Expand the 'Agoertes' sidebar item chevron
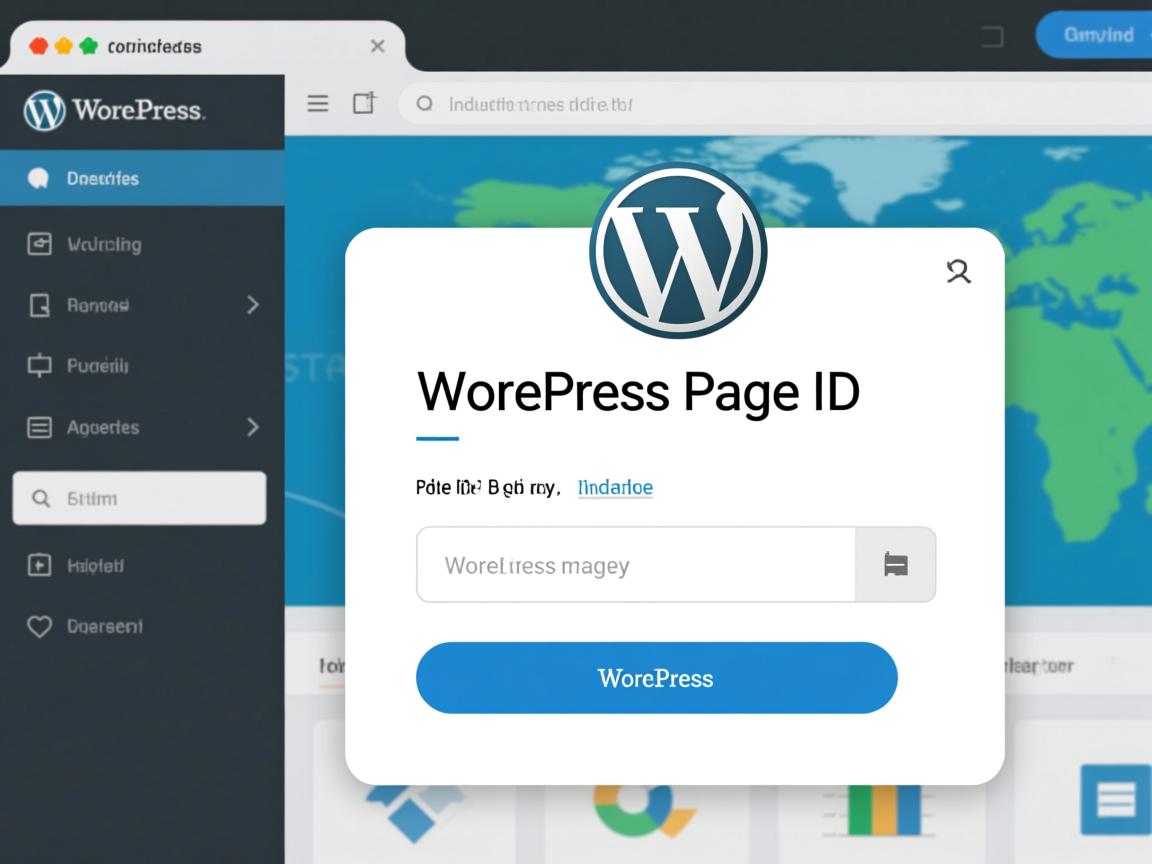The width and height of the screenshot is (1152, 864). click(253, 427)
